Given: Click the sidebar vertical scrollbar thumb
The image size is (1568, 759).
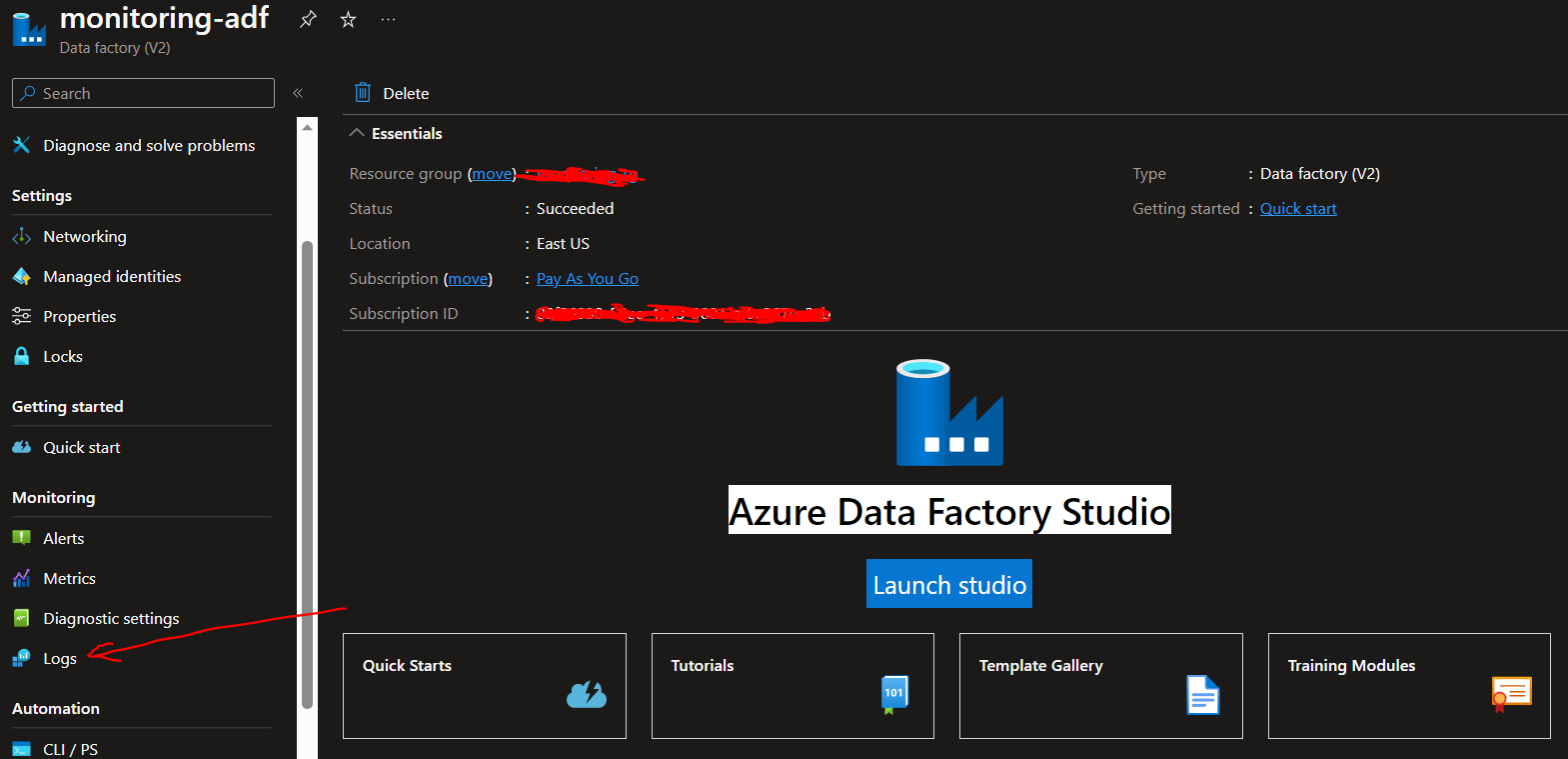Looking at the screenshot, I should pyautogui.click(x=308, y=475).
